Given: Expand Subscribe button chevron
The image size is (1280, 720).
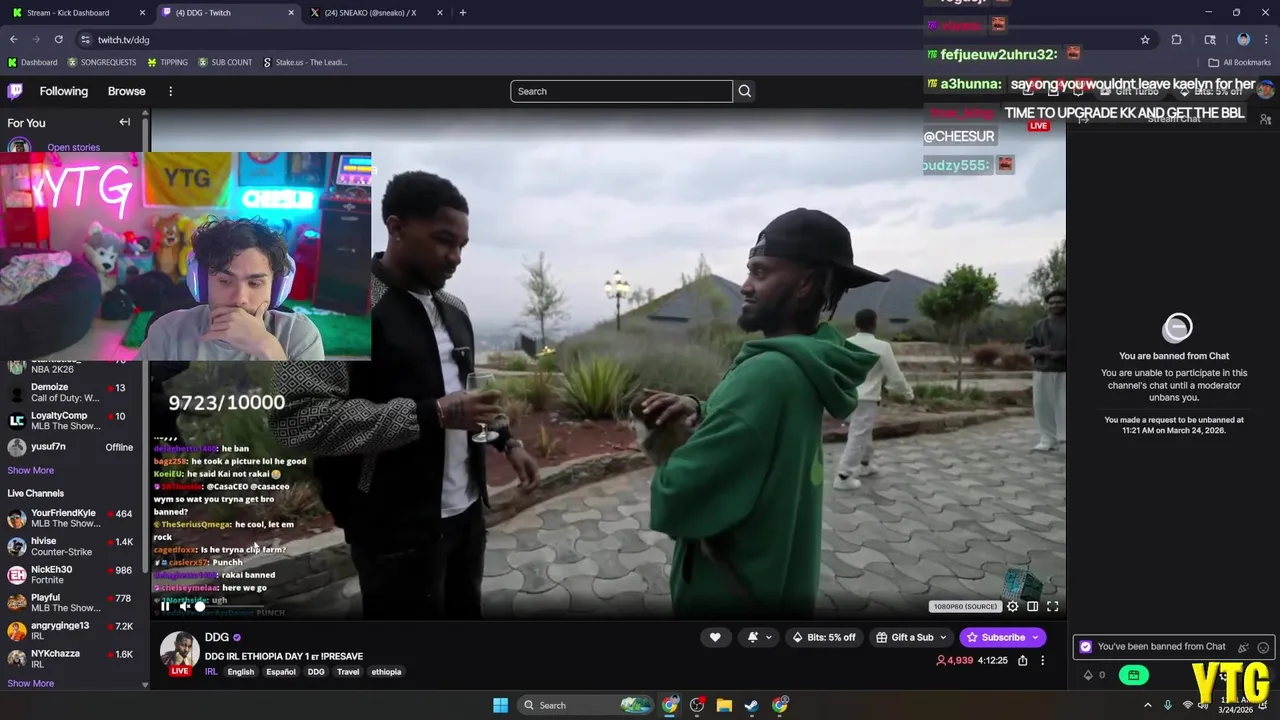Looking at the screenshot, I should click(1037, 637).
